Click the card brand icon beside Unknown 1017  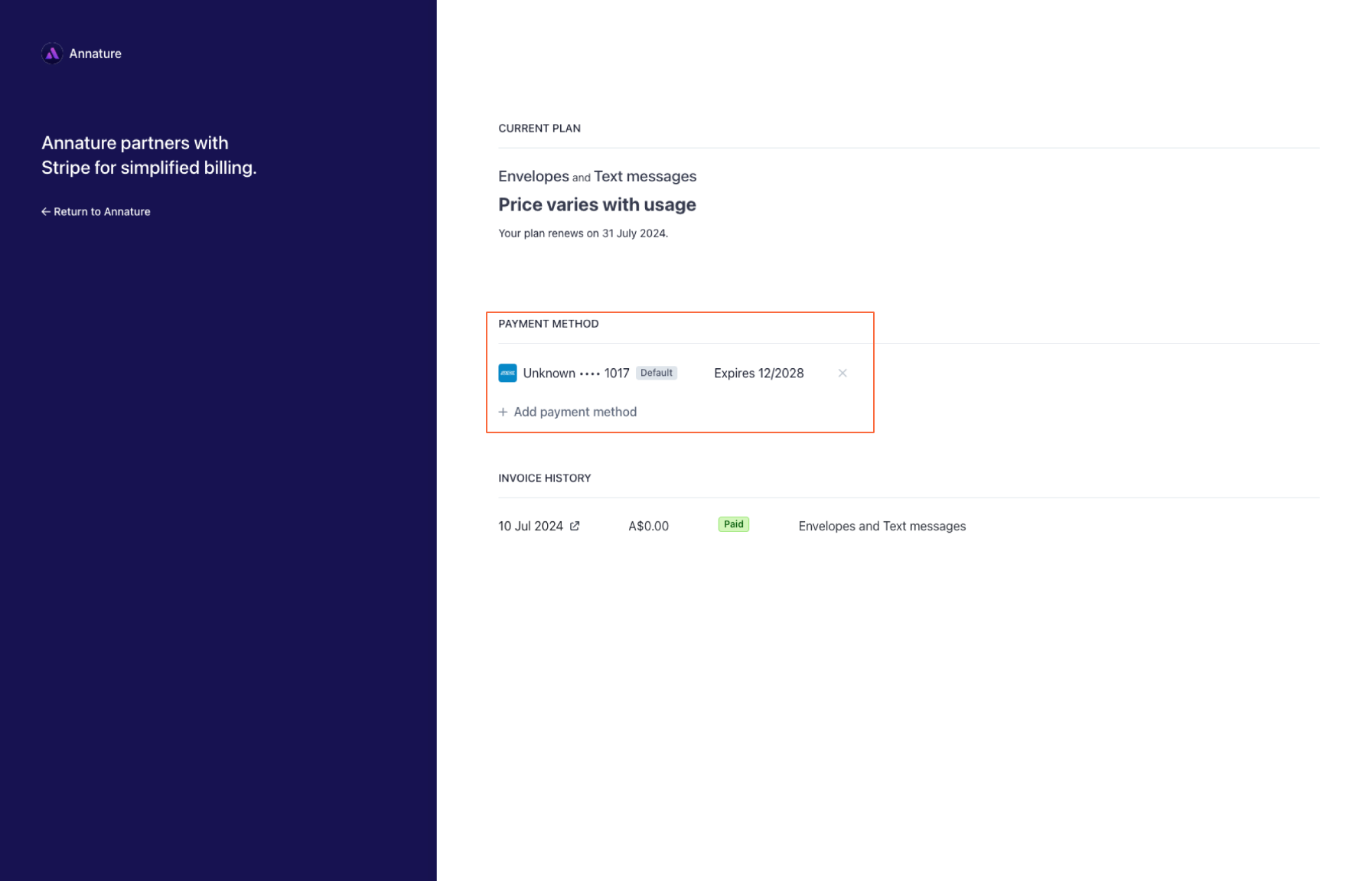(507, 373)
